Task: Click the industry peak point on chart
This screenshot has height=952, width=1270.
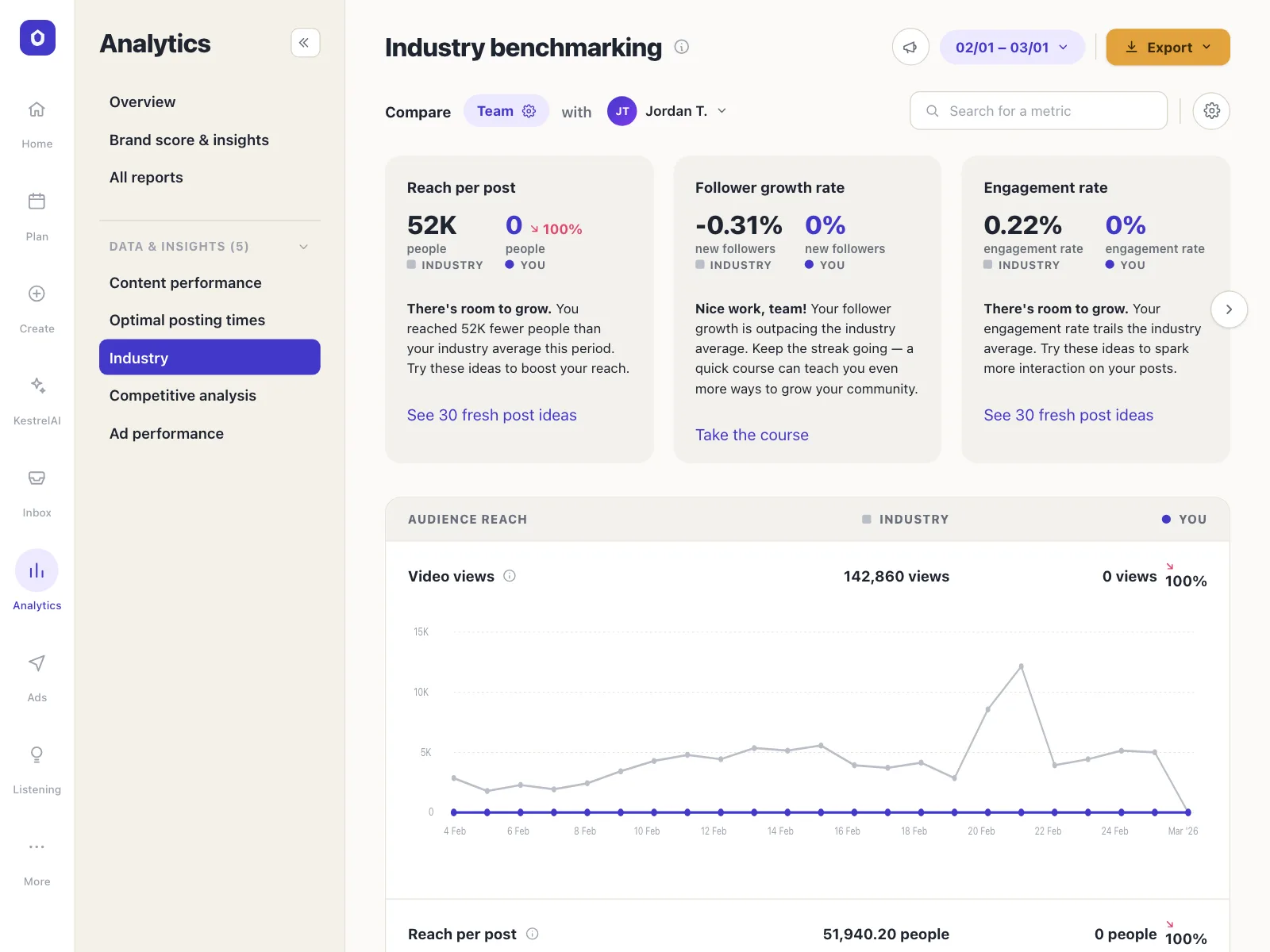Action: (1022, 666)
